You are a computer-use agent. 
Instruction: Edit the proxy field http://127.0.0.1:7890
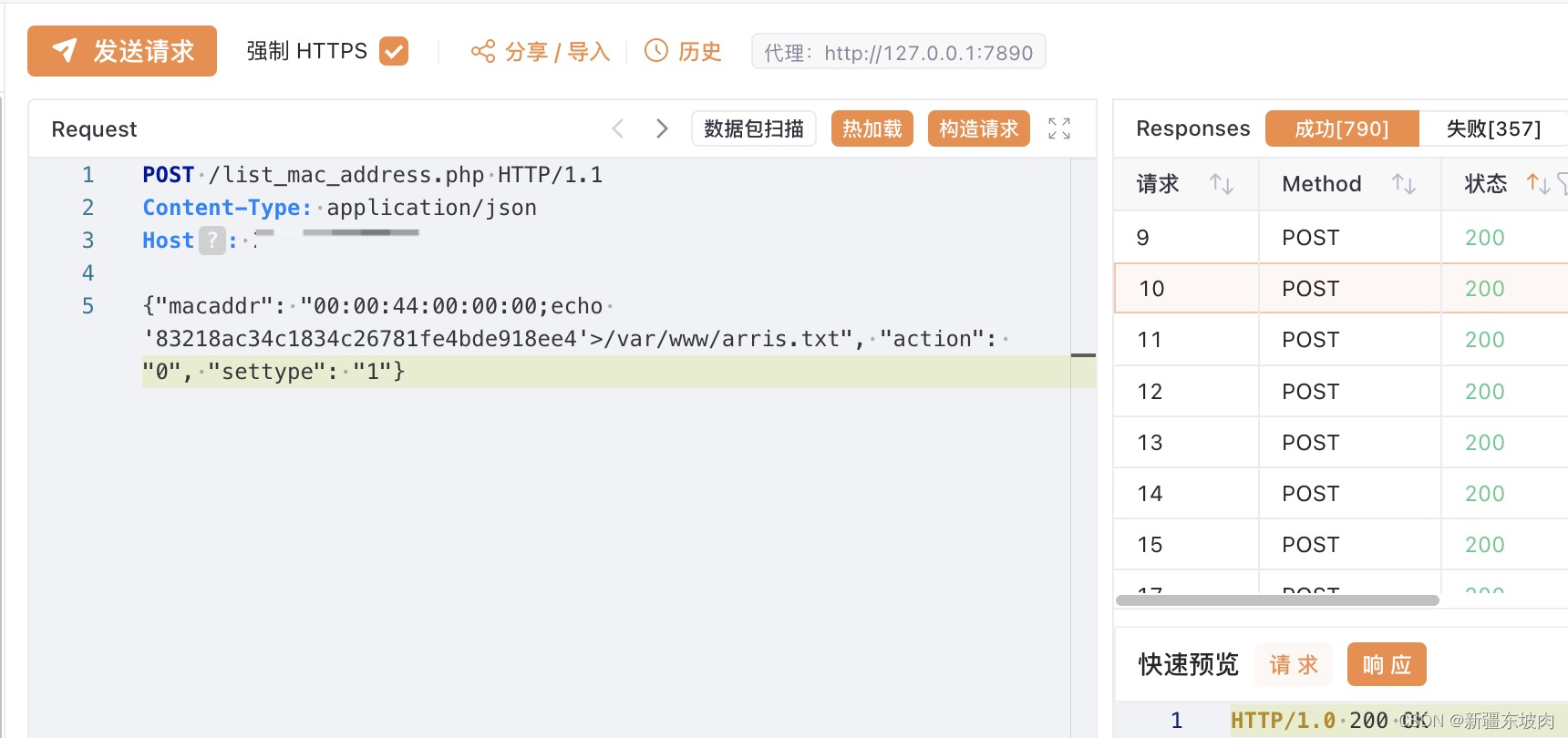point(898,52)
